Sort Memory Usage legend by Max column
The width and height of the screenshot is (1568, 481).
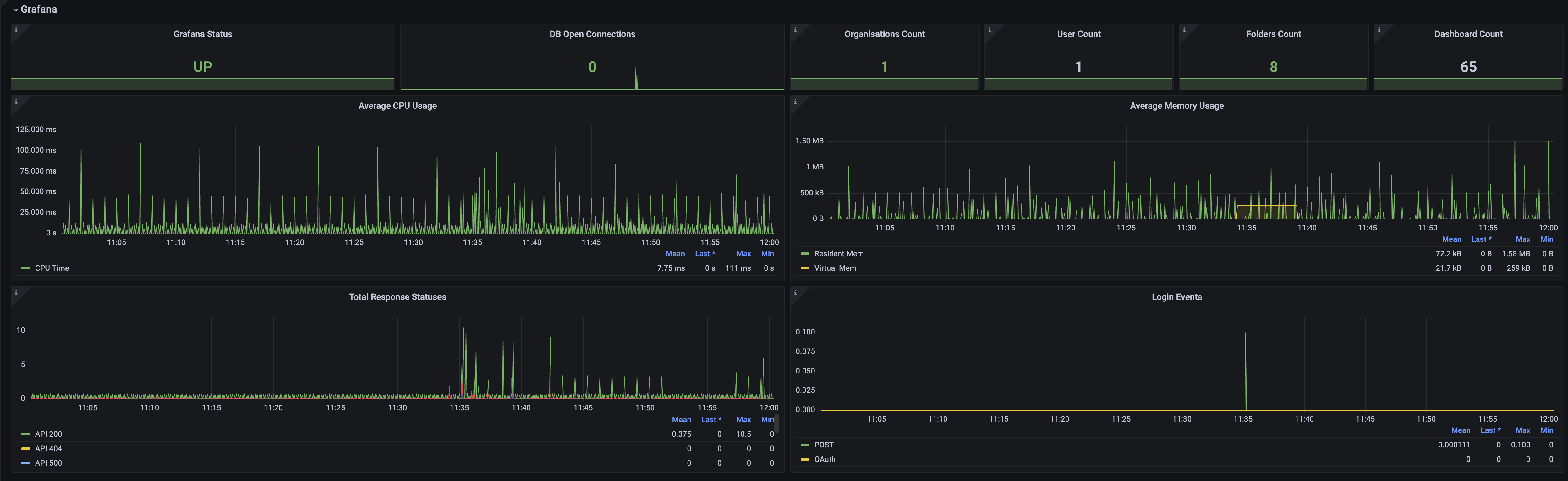point(1522,239)
